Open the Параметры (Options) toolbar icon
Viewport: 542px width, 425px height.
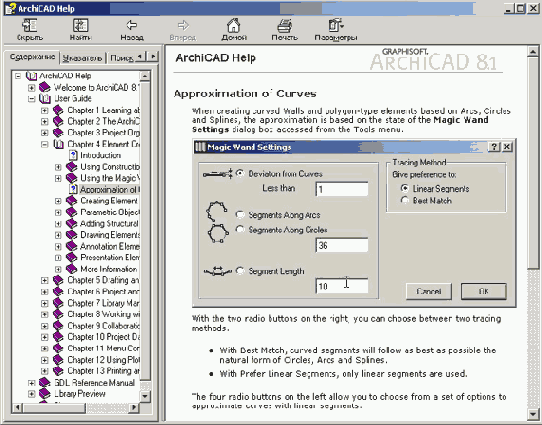tap(335, 25)
